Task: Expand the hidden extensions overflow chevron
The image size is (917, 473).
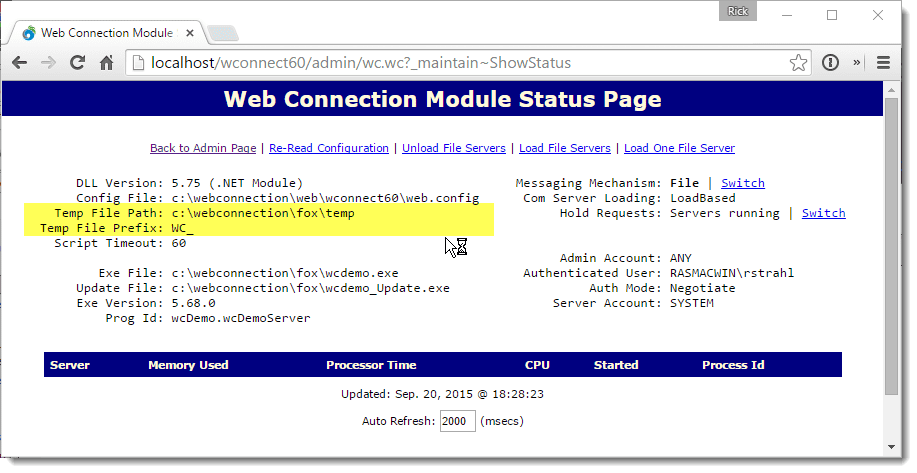Action: [856, 63]
